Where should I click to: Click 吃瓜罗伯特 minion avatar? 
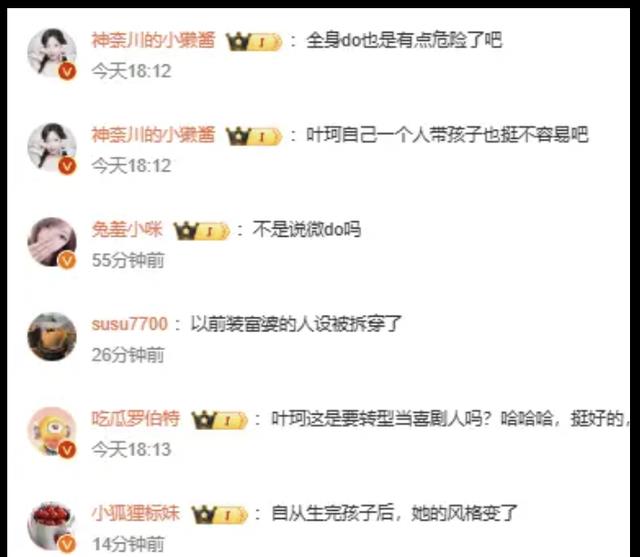point(52,431)
